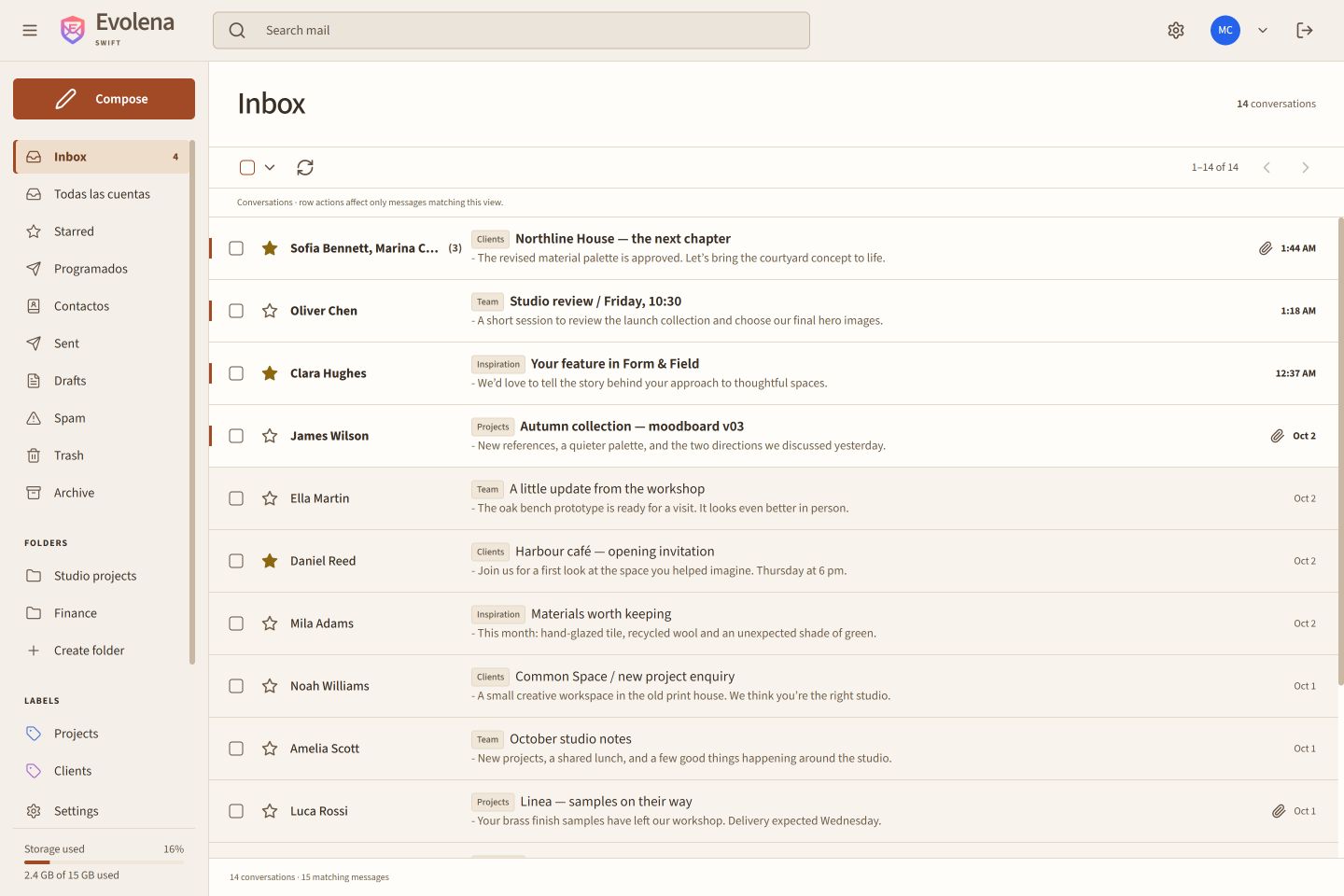Open the Starred folder
The width and height of the screenshot is (1344, 896).
(102, 231)
